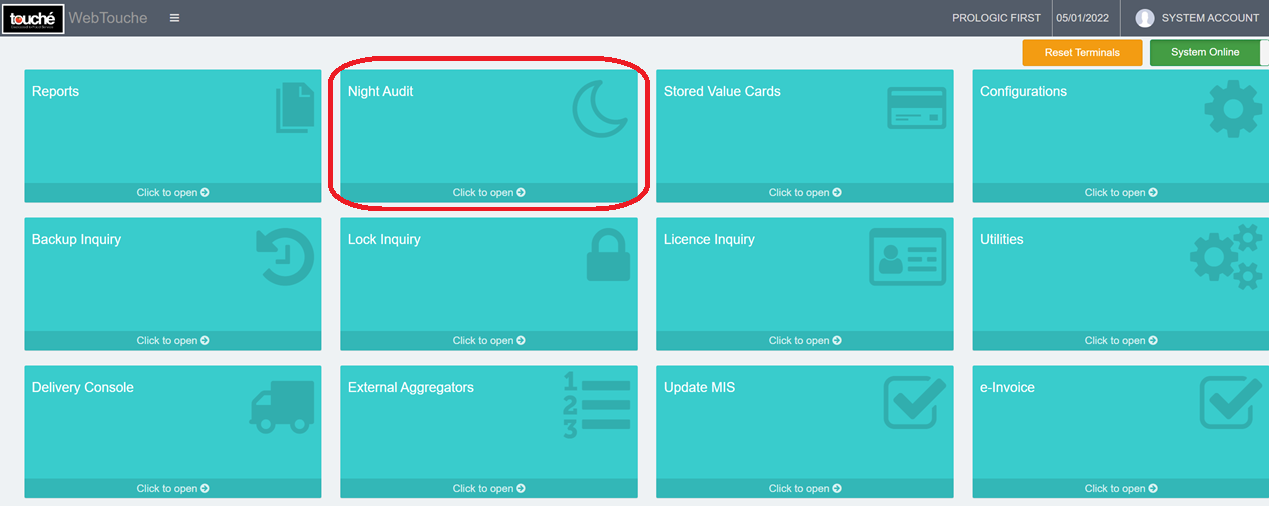This screenshot has width=1269, height=506.
Task: Click the Stored Value Cards card icon
Action: coord(916,108)
